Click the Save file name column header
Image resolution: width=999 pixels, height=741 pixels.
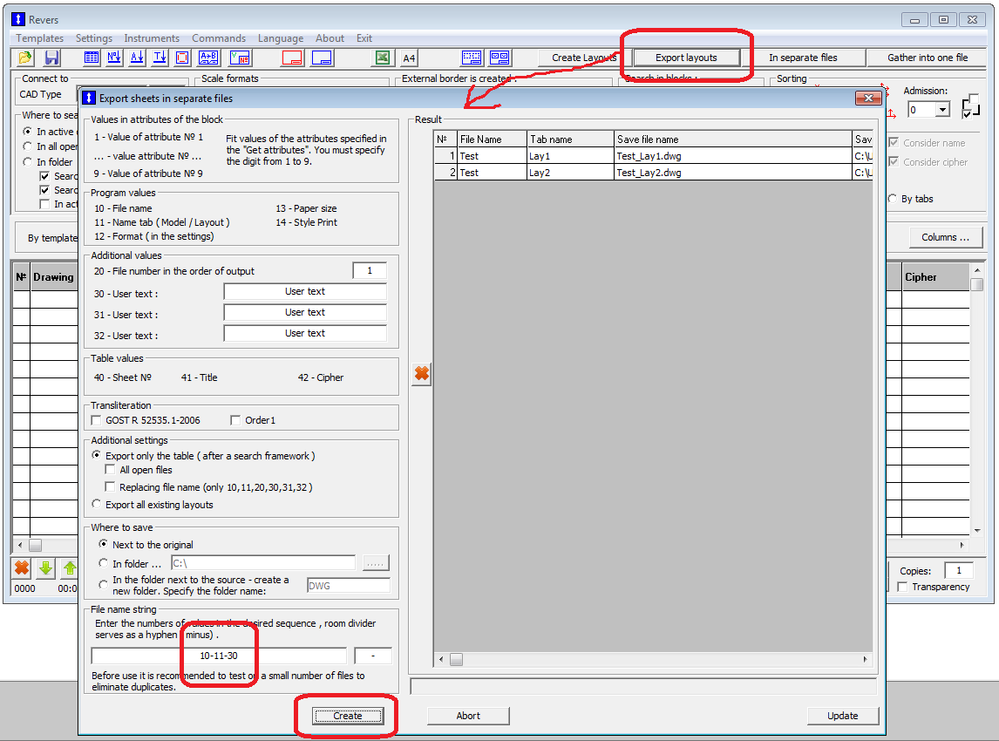pos(733,139)
